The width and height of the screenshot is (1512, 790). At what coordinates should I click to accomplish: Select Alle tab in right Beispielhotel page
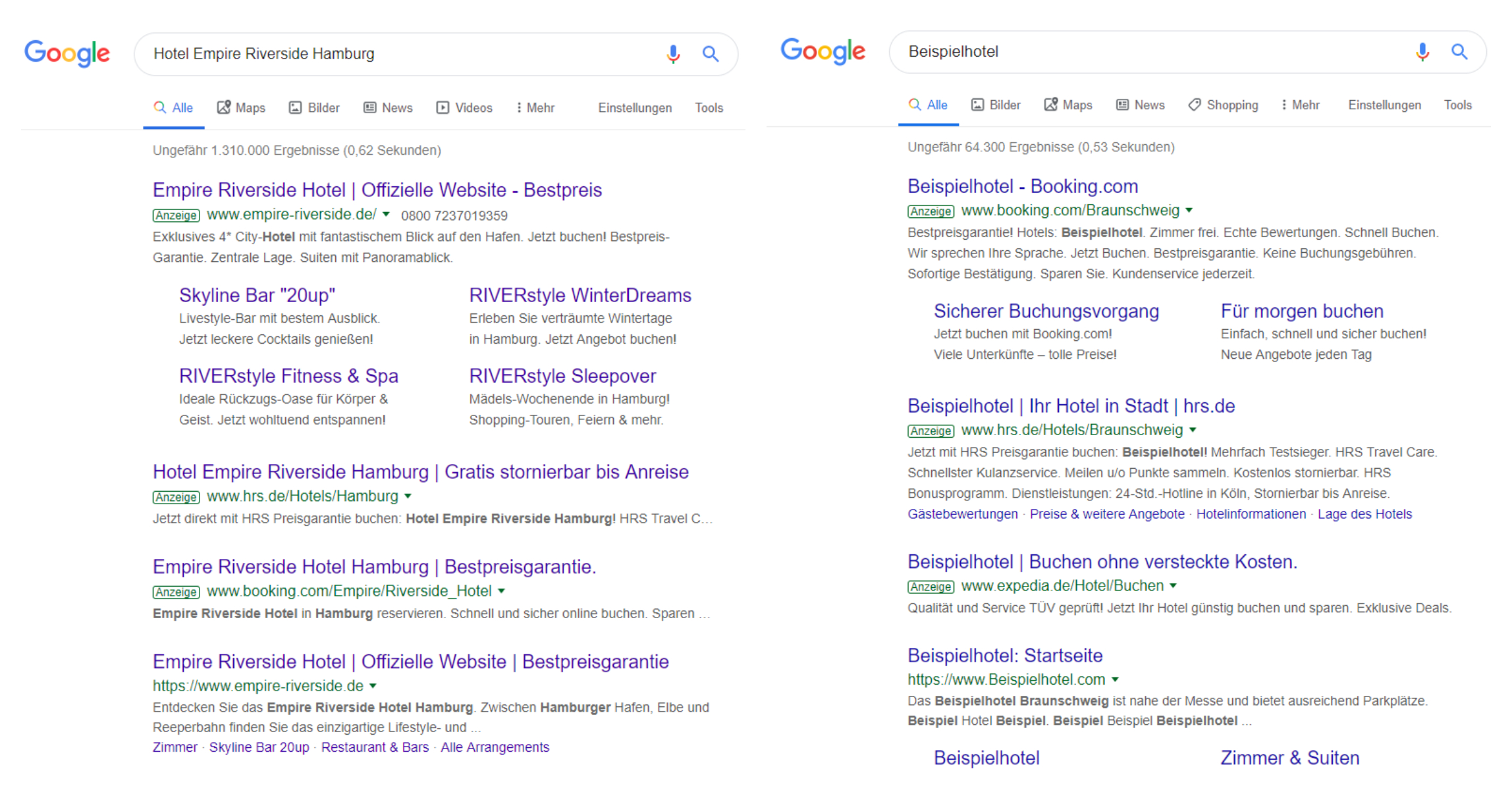point(928,105)
